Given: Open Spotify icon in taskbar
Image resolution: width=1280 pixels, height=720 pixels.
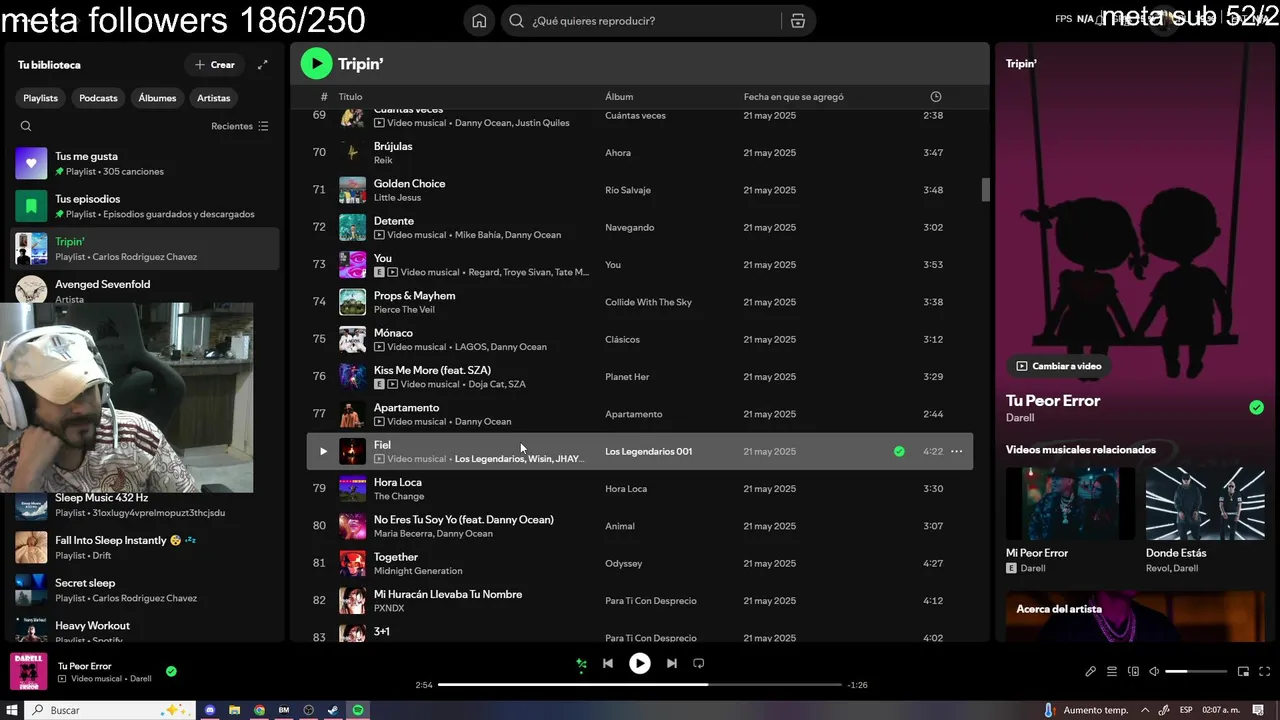Looking at the screenshot, I should coord(358,710).
